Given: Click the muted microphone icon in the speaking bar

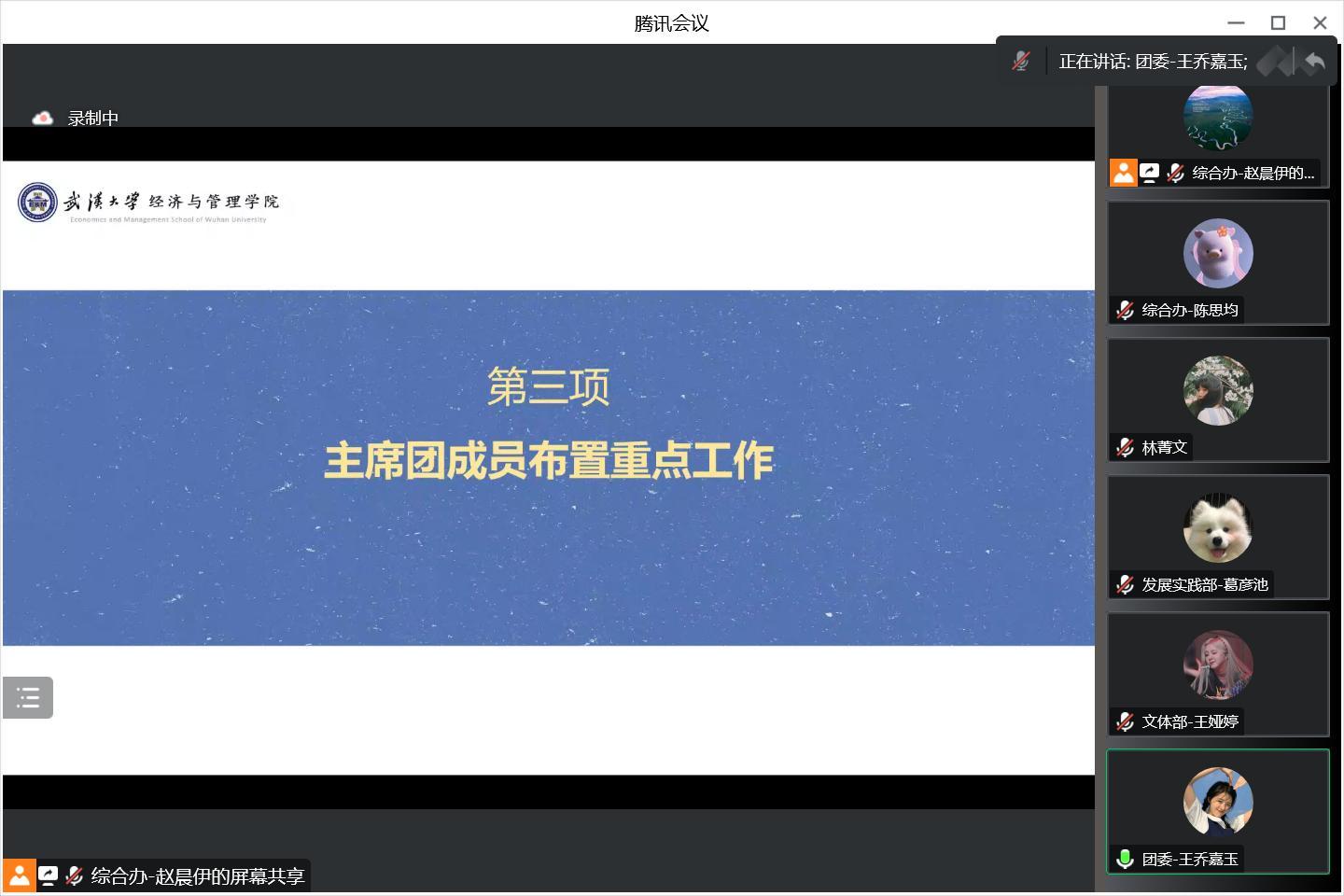Looking at the screenshot, I should pyautogui.click(x=1021, y=62).
